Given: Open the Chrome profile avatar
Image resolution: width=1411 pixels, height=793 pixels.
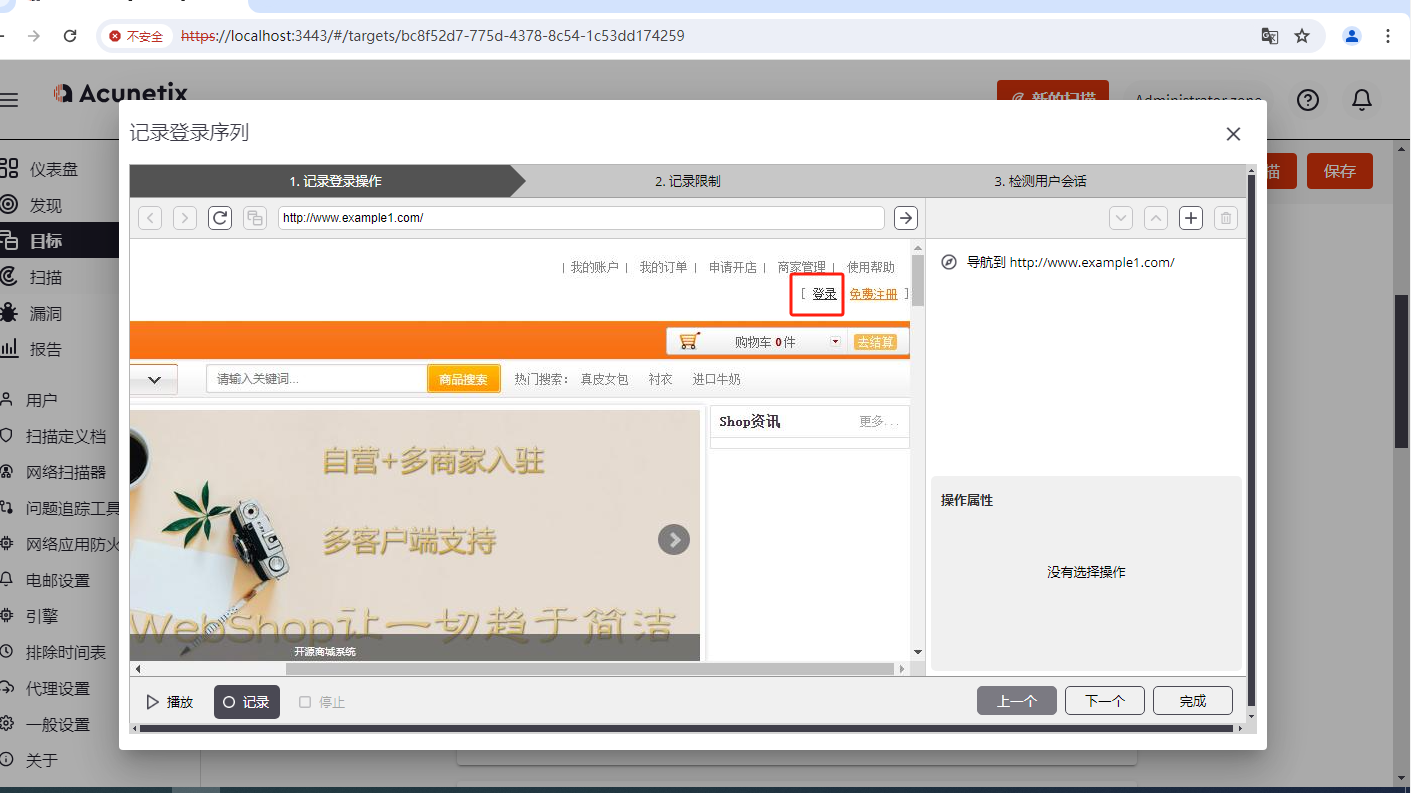Looking at the screenshot, I should tap(1352, 36).
